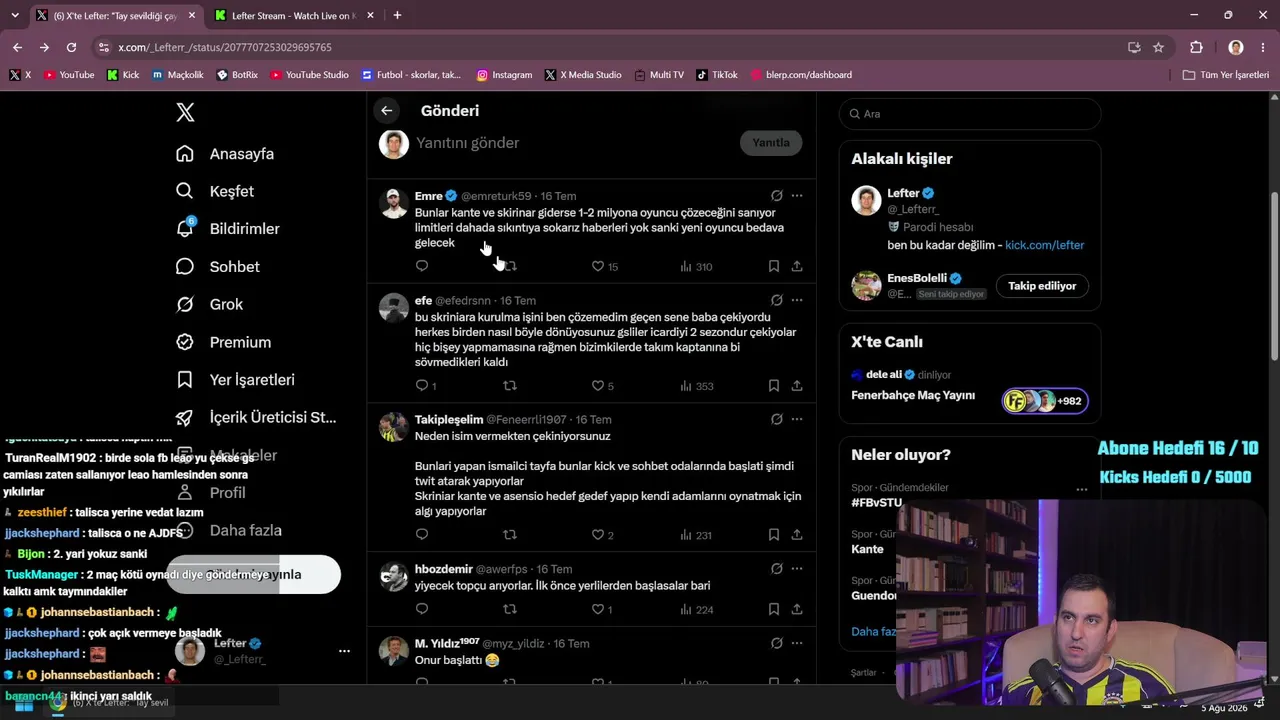Screen dimensions: 1280x720
Task: Open Sohbet messages in sidebar
Action: point(217,267)
